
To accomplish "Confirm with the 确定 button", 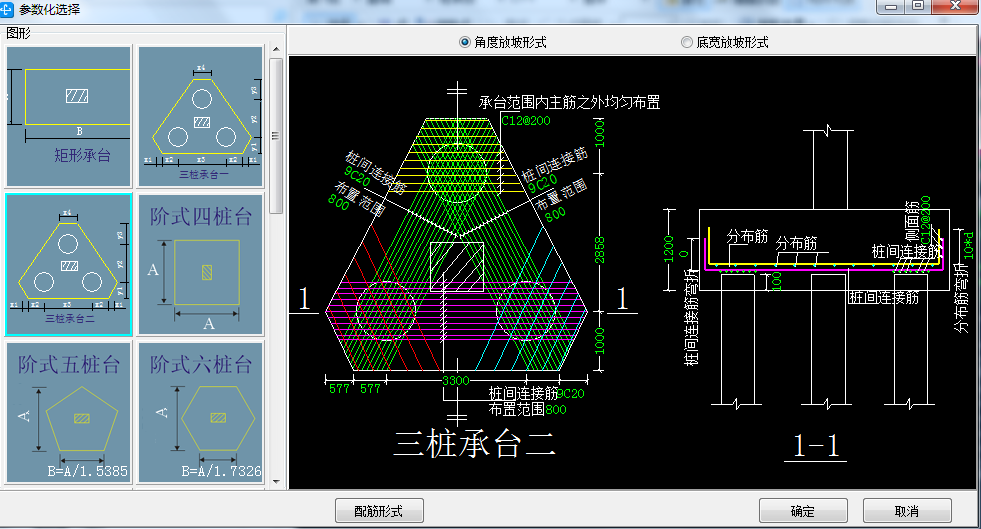I will point(803,511).
